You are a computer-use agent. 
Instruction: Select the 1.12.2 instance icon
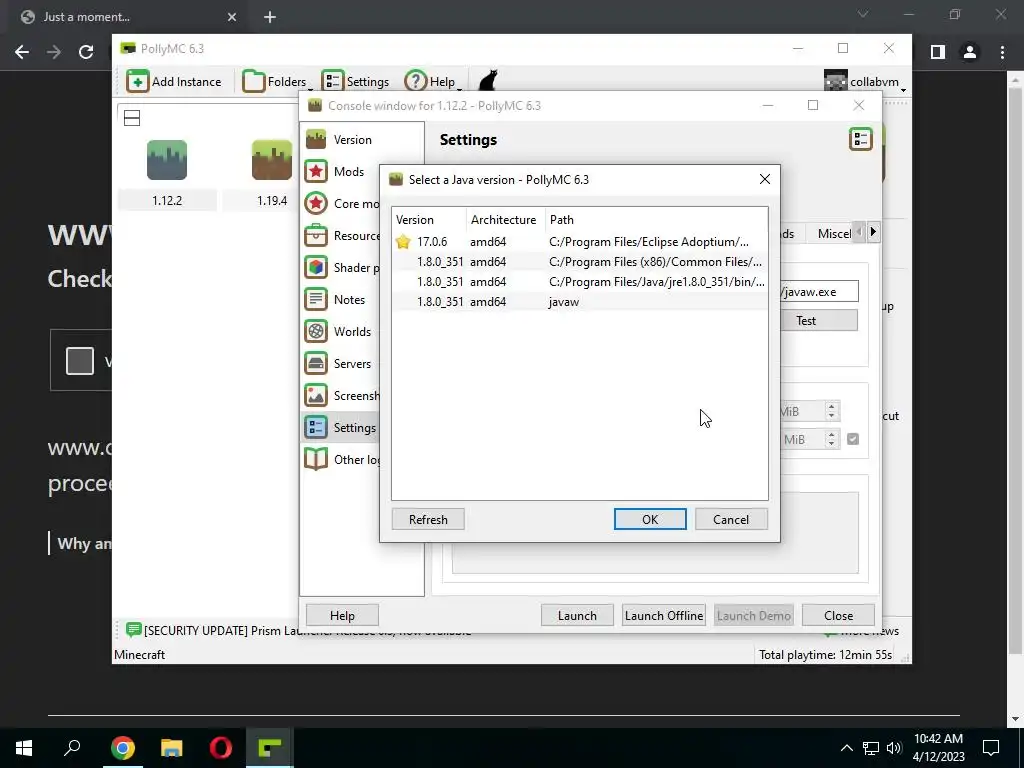(x=167, y=160)
